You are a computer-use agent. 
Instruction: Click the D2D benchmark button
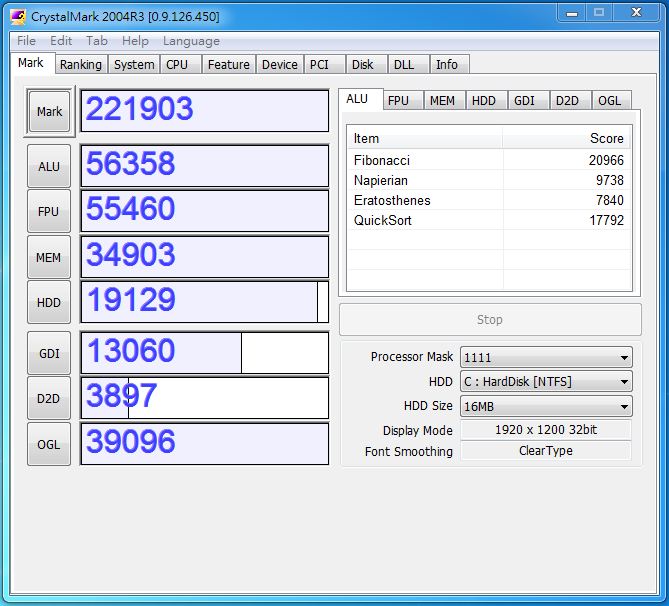point(49,398)
